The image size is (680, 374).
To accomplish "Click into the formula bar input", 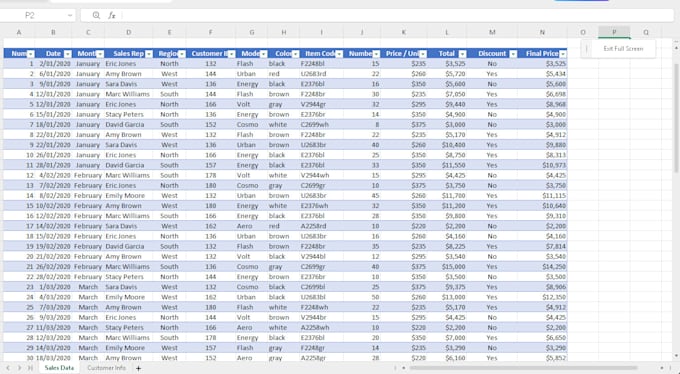I will click(x=397, y=15).
